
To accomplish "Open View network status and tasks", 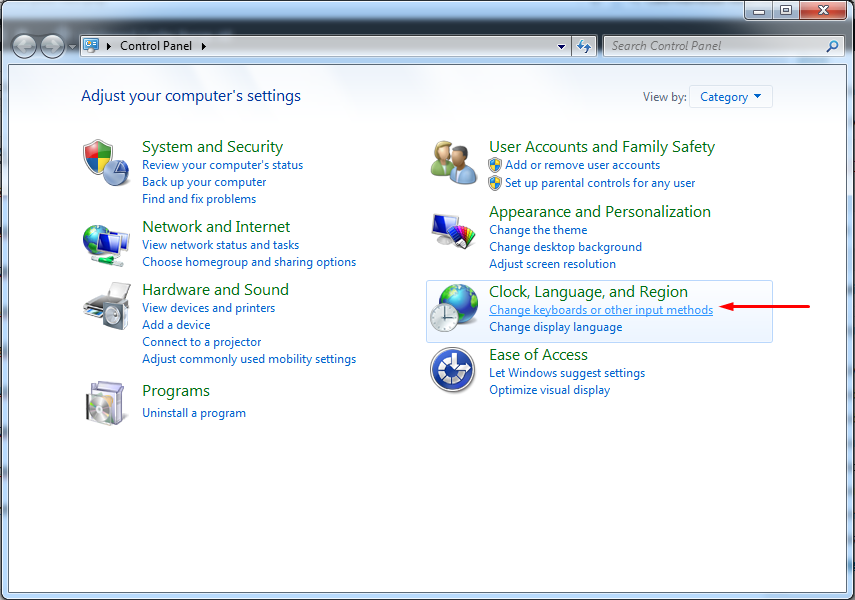I will coord(221,245).
